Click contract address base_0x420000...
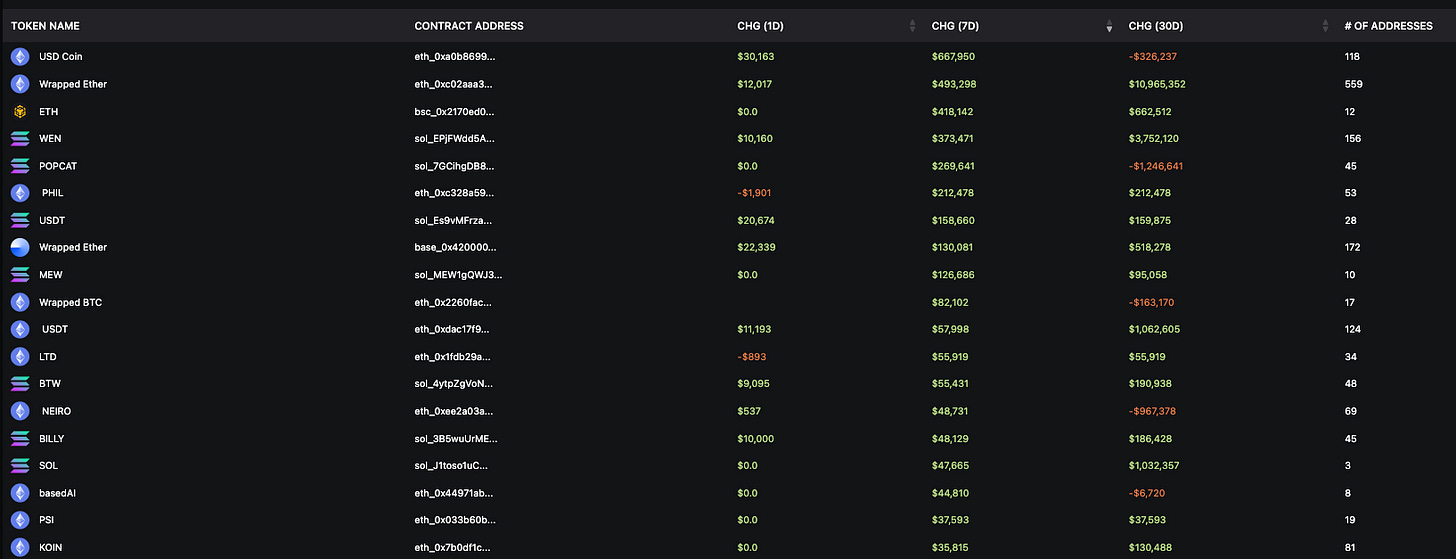The height and width of the screenshot is (559, 1456). 455,247
